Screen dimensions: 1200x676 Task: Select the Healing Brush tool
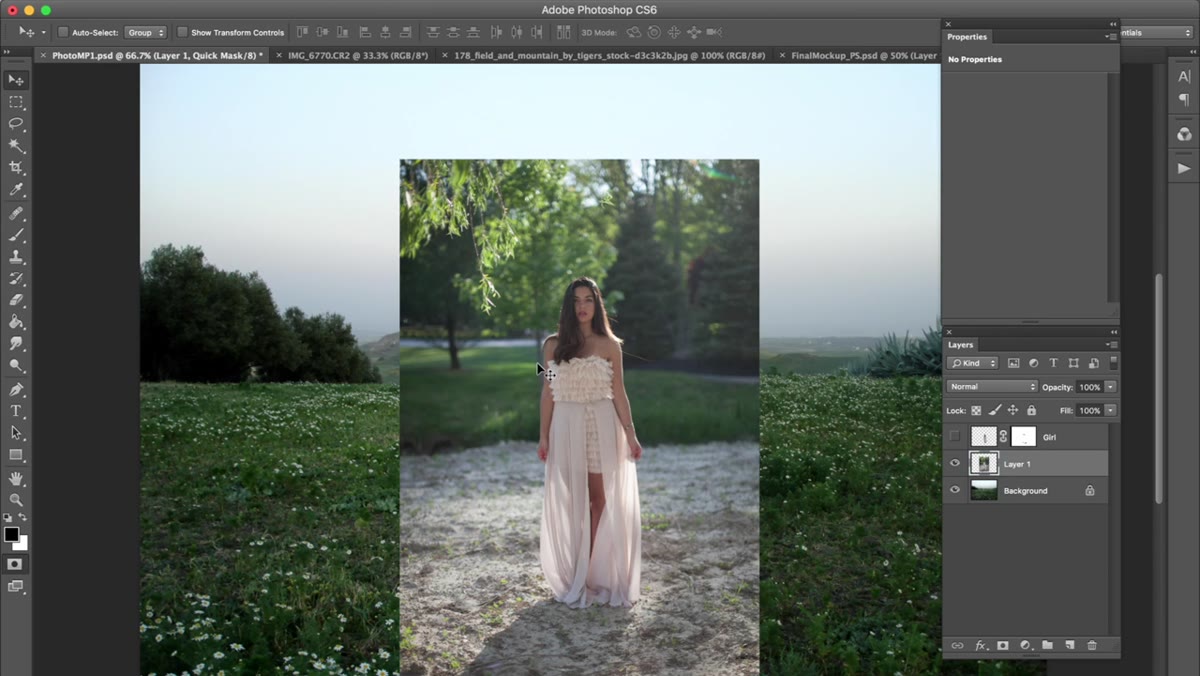coord(16,214)
